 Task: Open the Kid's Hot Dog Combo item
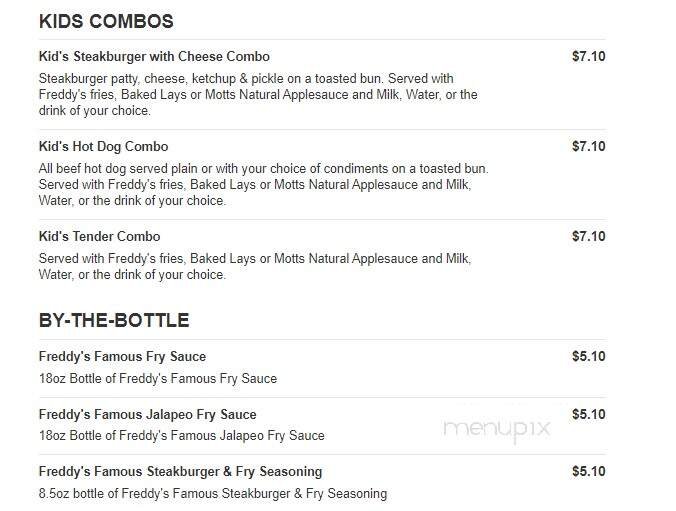pos(103,147)
